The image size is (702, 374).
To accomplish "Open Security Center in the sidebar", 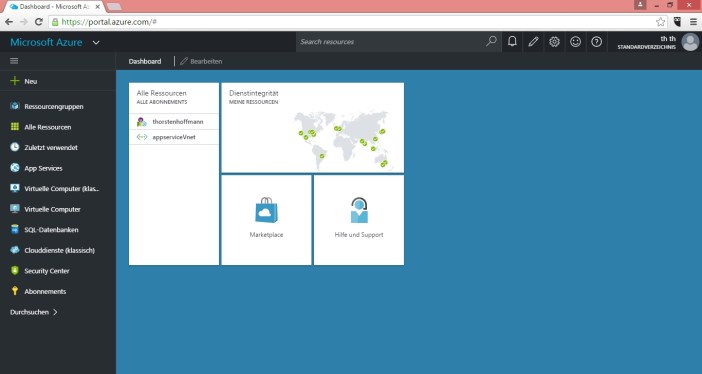I will [x=58, y=271].
